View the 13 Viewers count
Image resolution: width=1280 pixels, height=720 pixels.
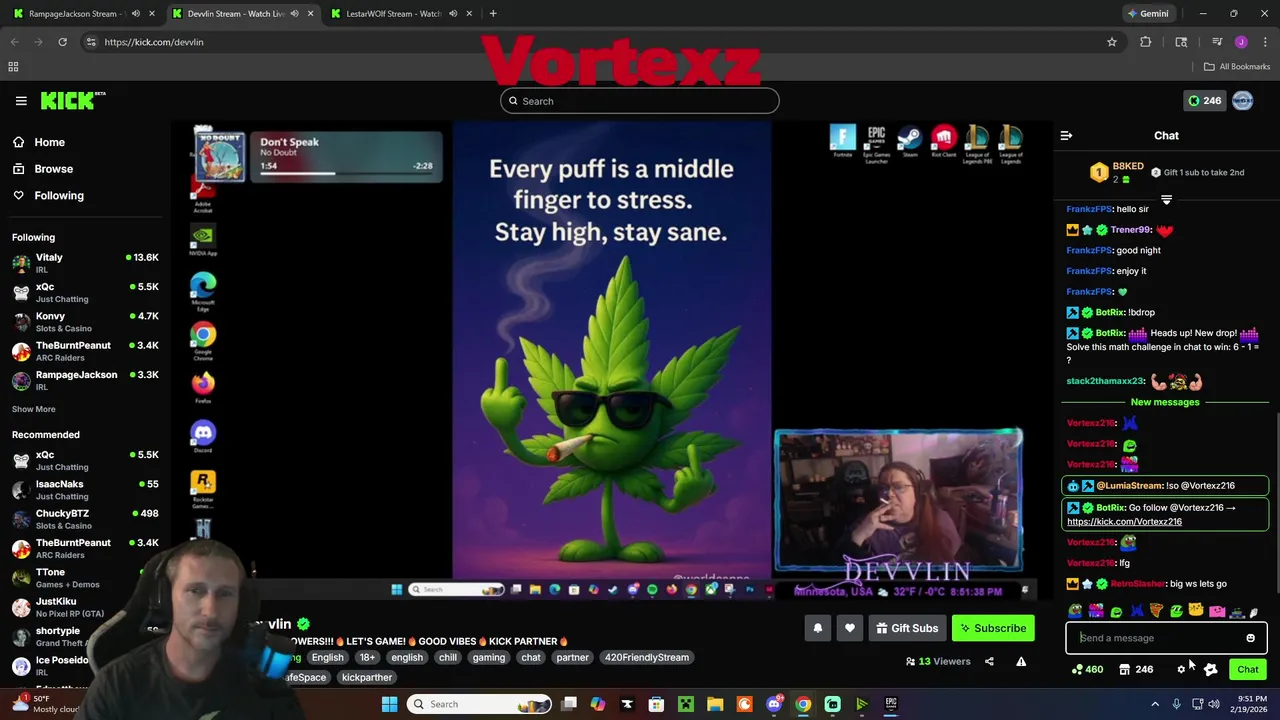(x=938, y=661)
